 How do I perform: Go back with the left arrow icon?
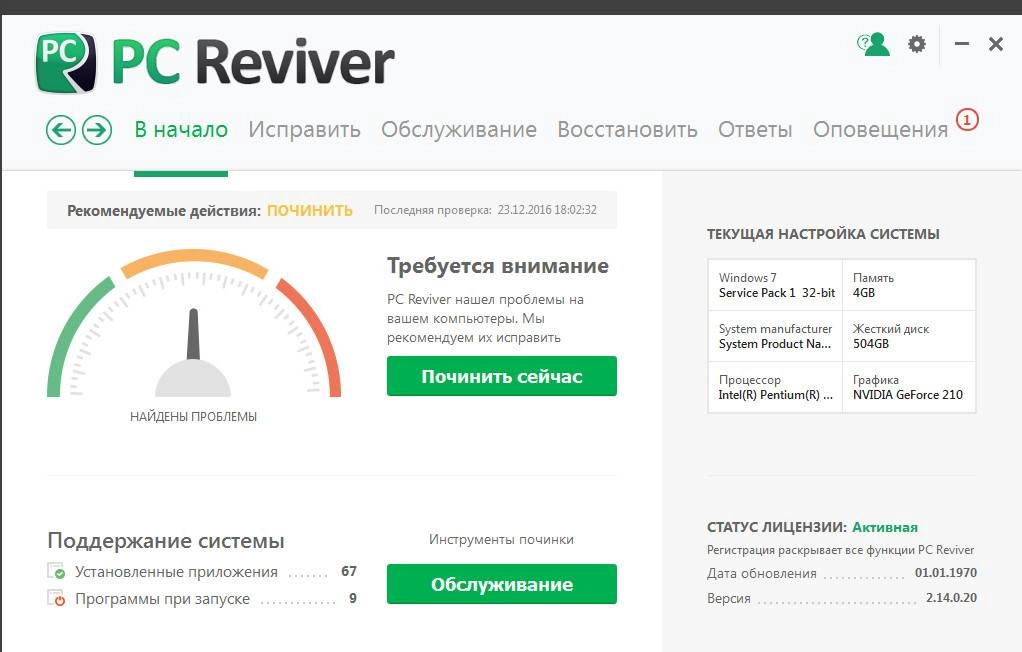click(61, 130)
